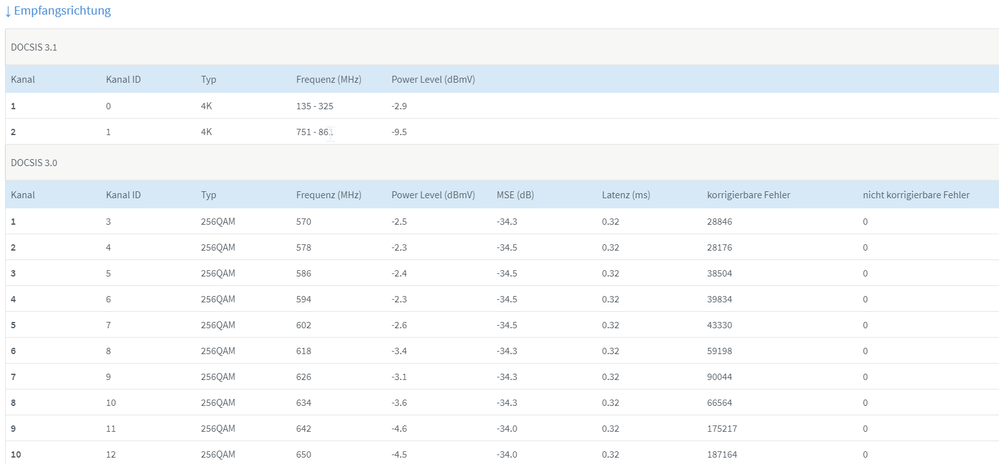Screen dimensions: 999x464
Task: Click the DOCSIS 3.0 Typ column header
Action: tap(208, 195)
